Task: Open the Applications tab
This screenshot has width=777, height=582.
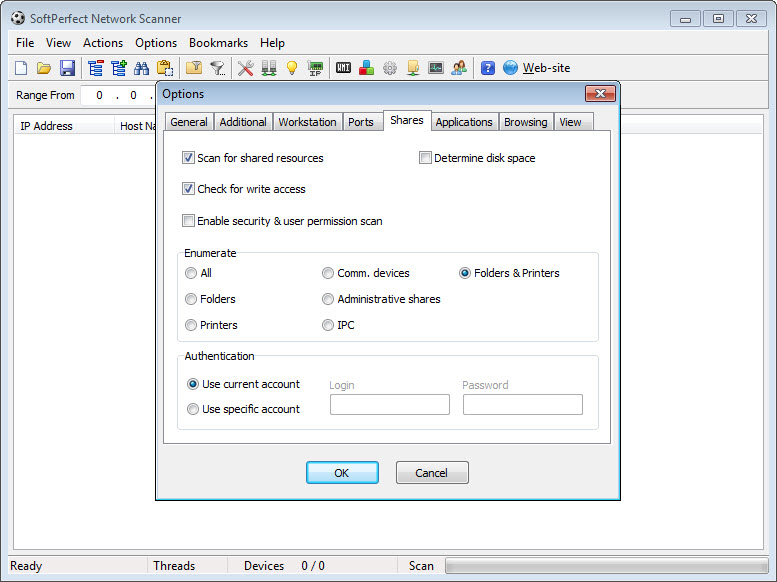Action: [x=464, y=122]
